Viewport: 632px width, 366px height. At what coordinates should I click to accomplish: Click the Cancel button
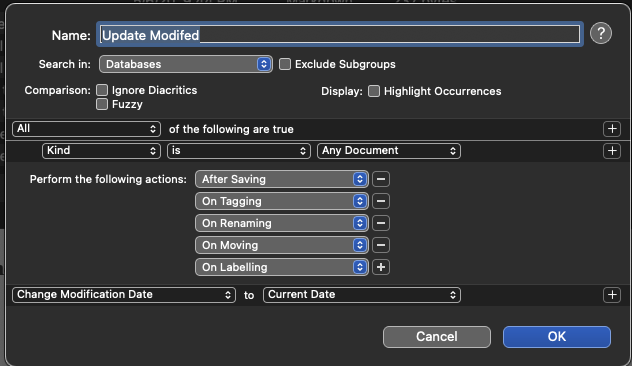click(437, 337)
